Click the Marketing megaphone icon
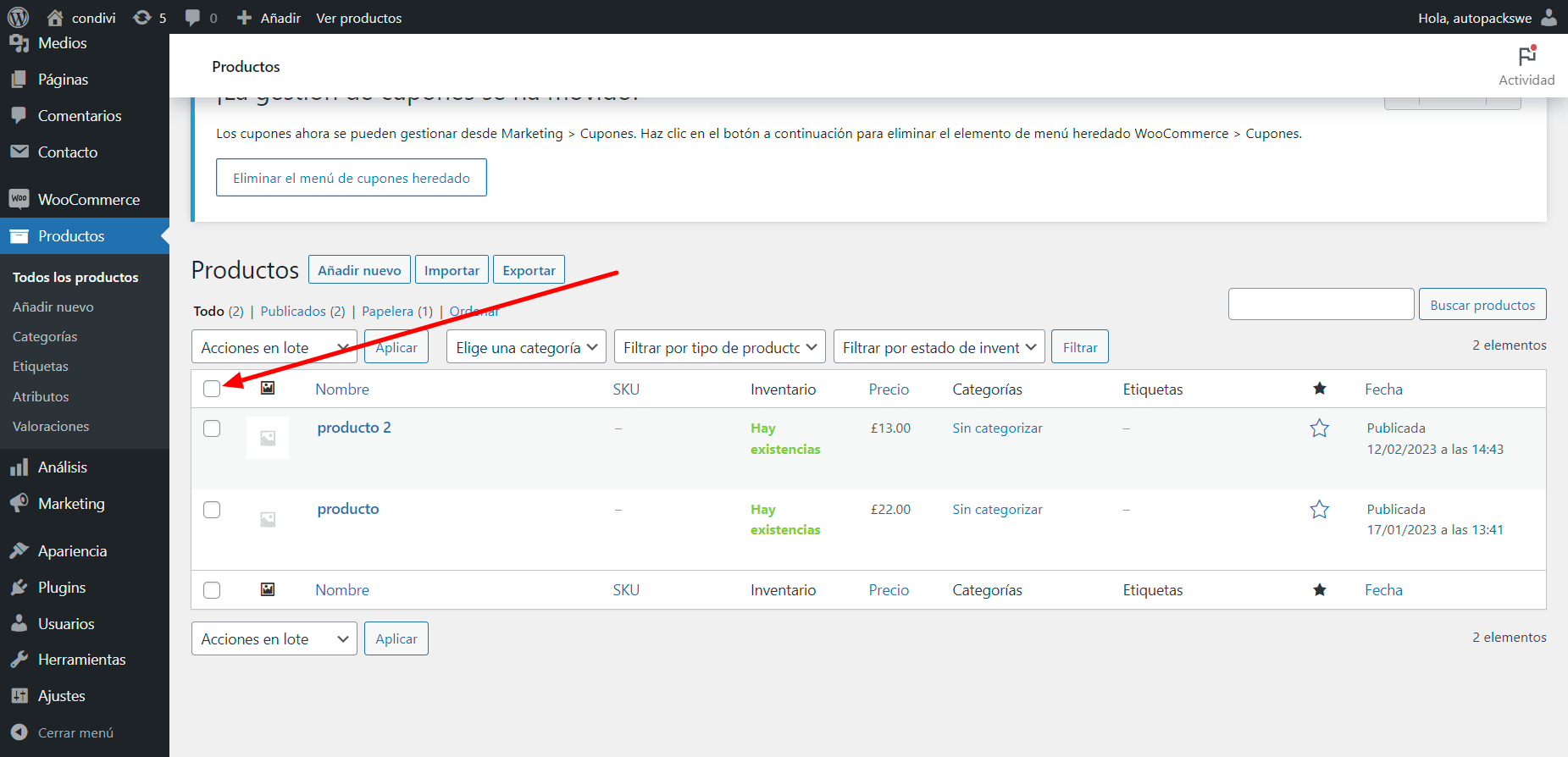 tap(19, 504)
